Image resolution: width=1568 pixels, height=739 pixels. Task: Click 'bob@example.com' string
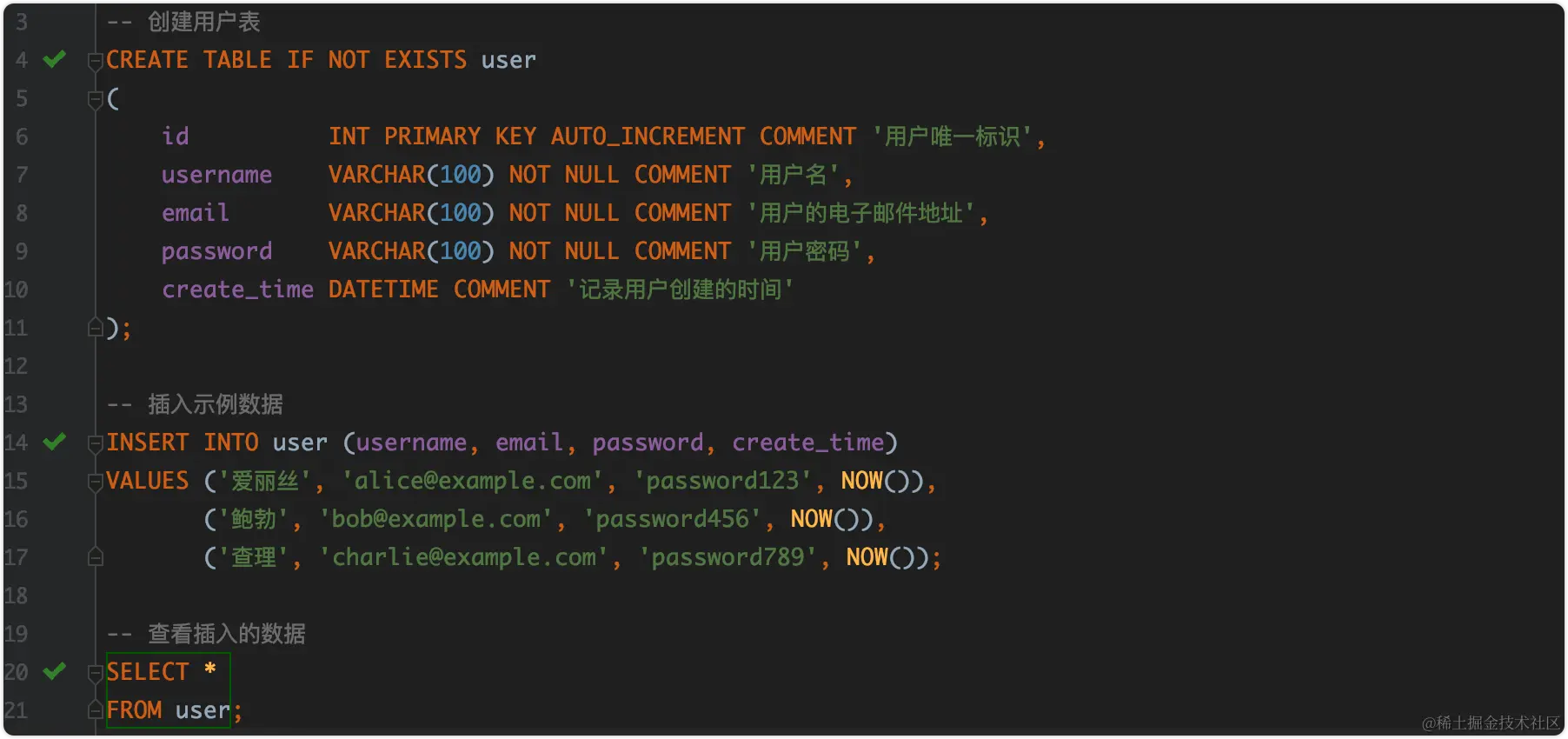(435, 519)
